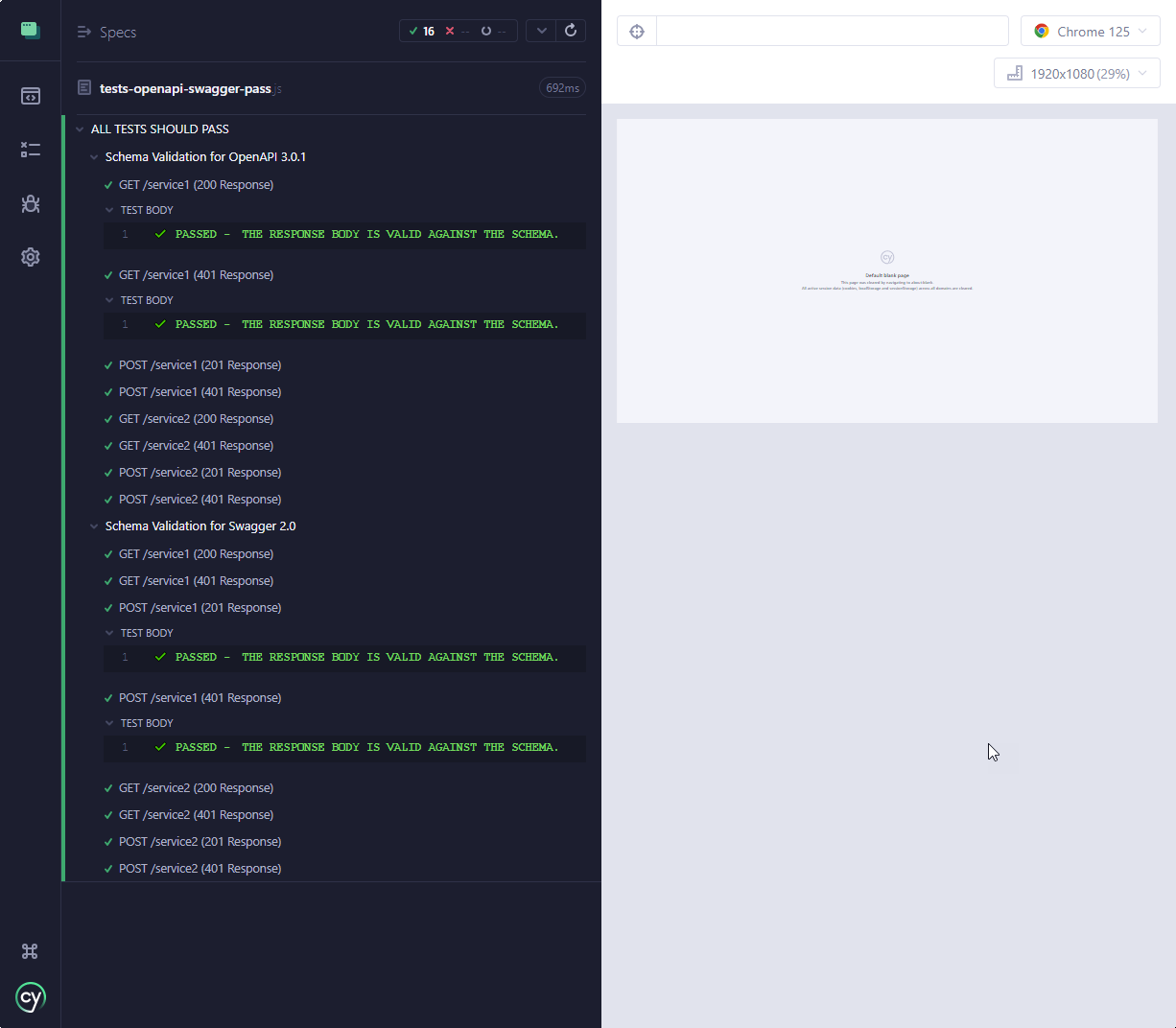Rerun all tests with refresh icon
Screen dimensions: 1176x1028
point(571,31)
